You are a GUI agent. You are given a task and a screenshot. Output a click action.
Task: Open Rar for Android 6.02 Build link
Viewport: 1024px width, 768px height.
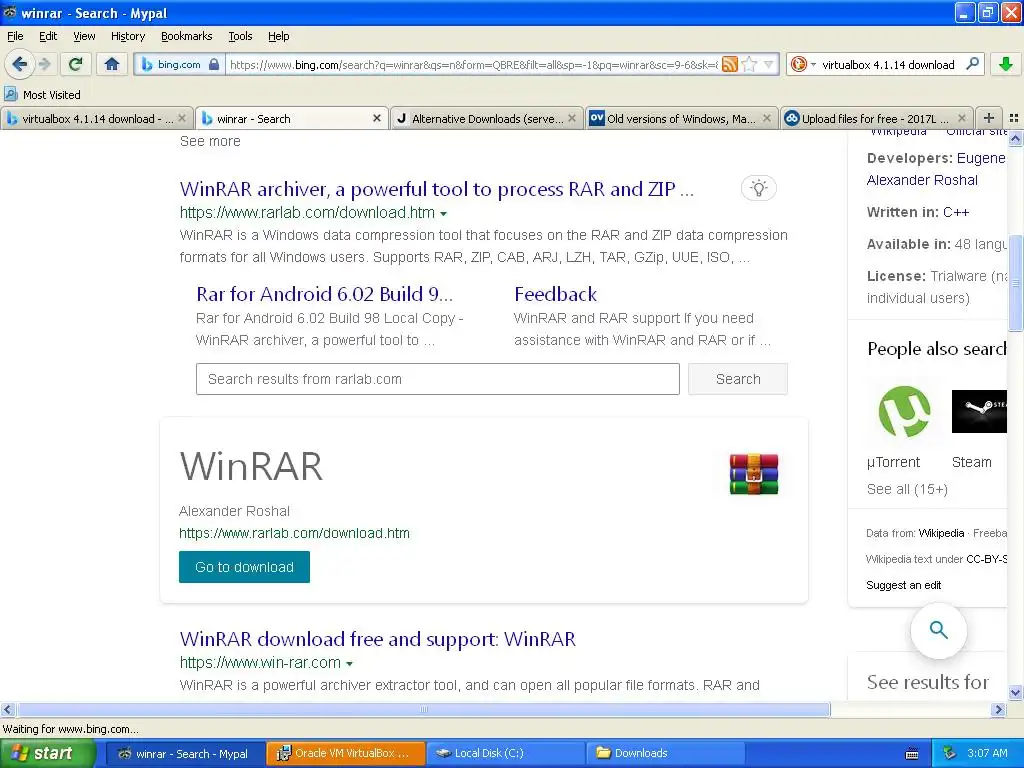click(324, 294)
